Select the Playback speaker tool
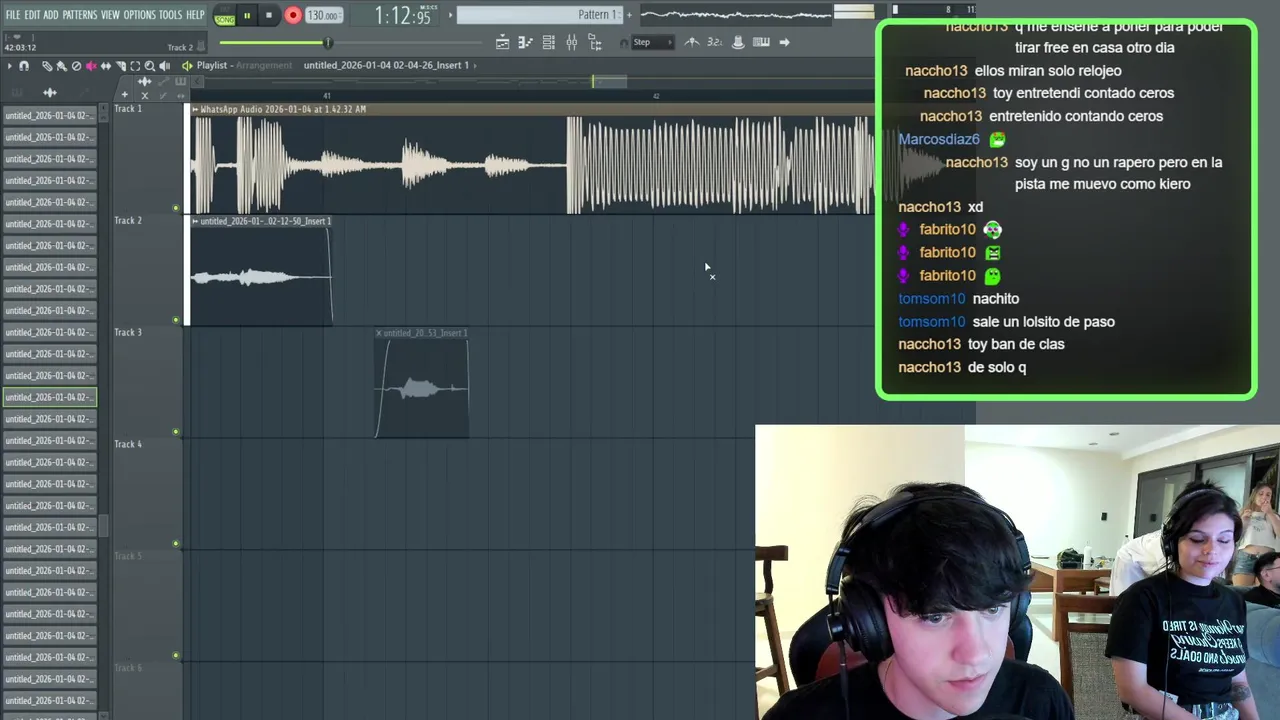1280x720 pixels. 164,66
